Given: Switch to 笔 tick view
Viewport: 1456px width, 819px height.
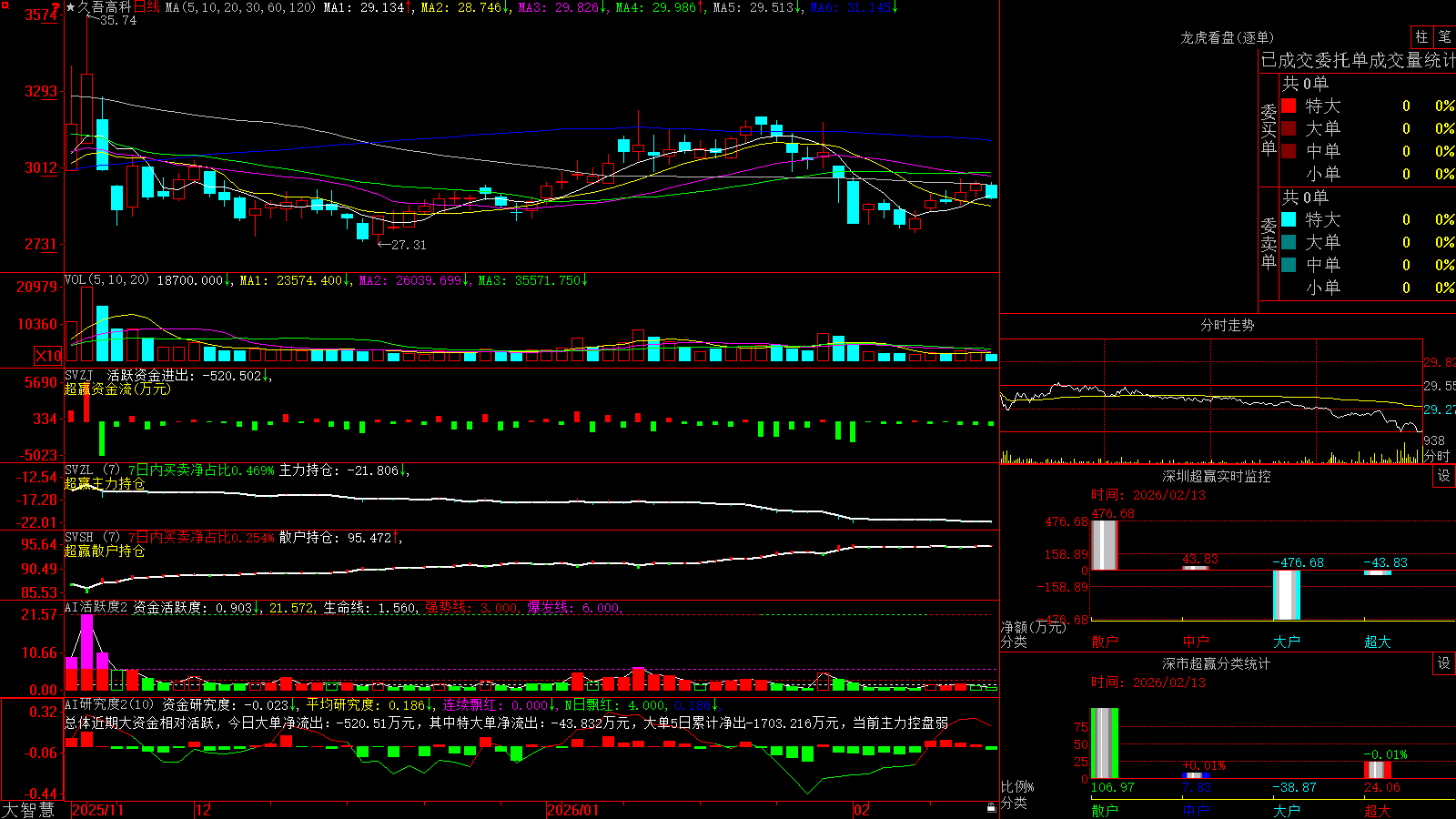Looking at the screenshot, I should tap(1444, 36).
